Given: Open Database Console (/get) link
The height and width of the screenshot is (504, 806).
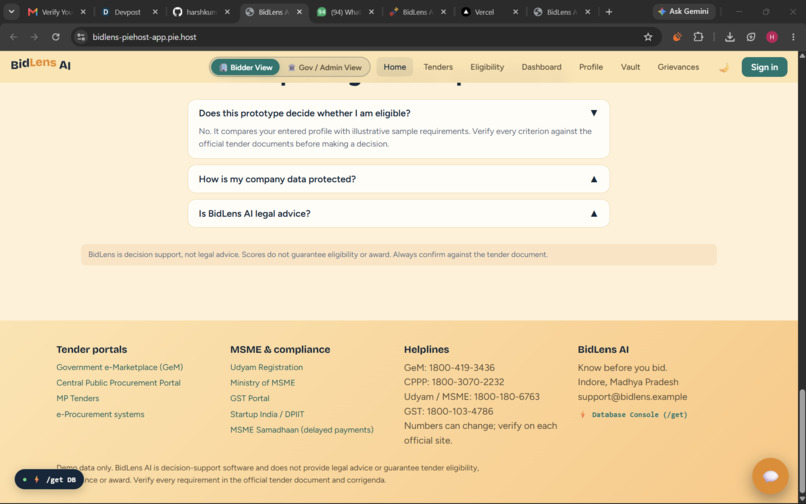Looking at the screenshot, I should pyautogui.click(x=633, y=415).
